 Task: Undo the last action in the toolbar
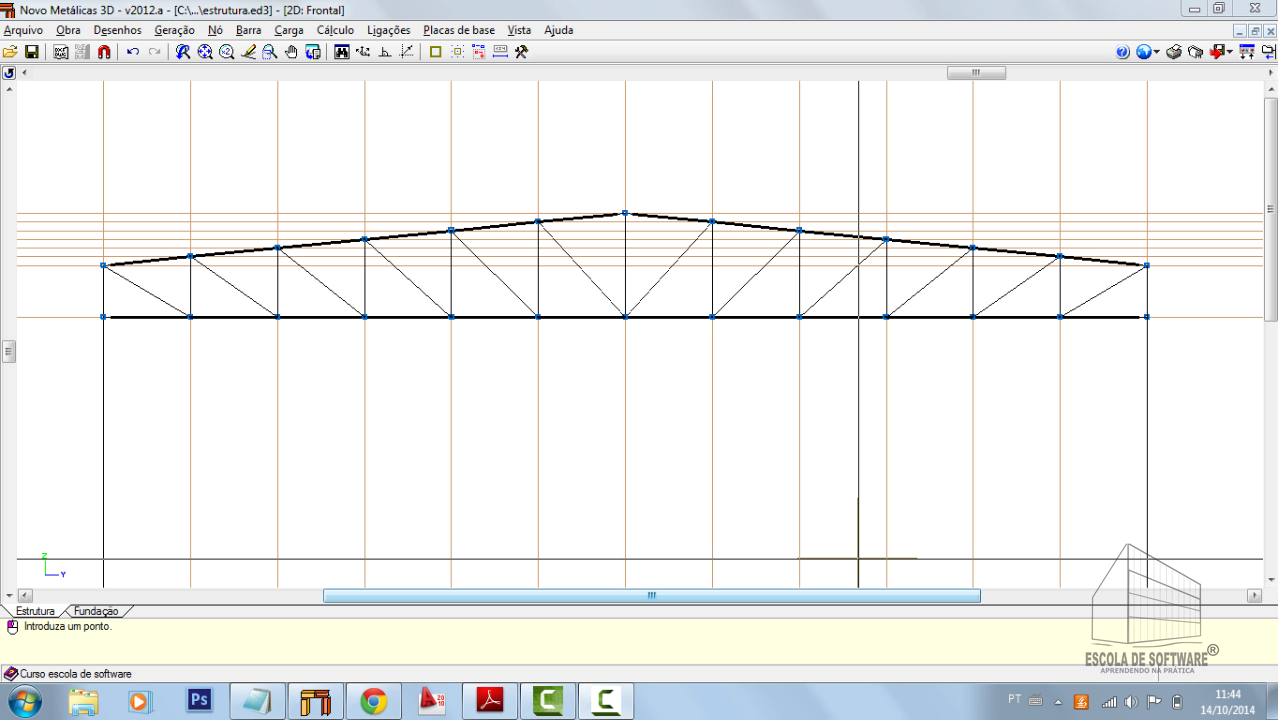click(133, 52)
